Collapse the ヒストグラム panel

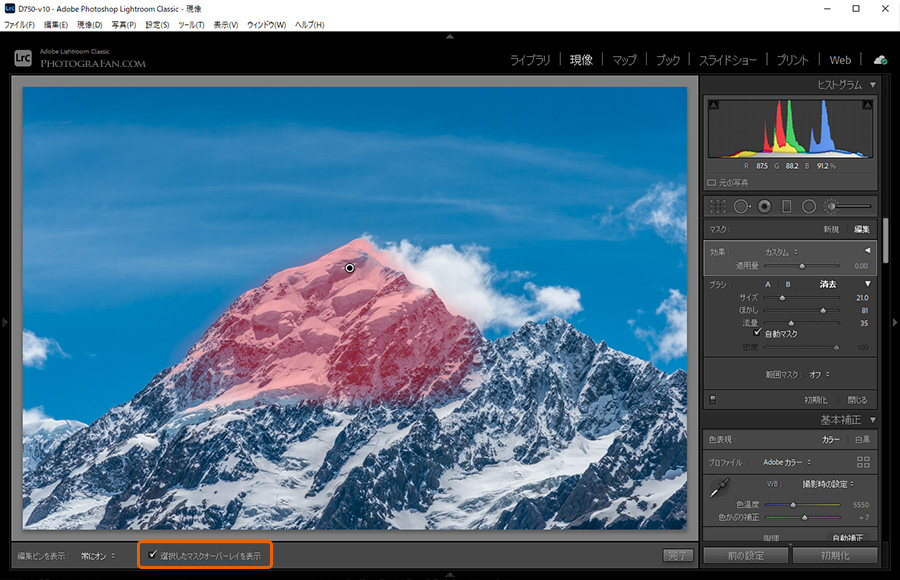pos(873,85)
